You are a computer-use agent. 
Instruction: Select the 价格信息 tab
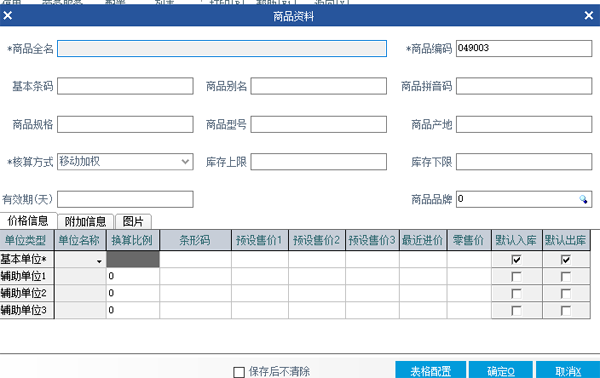tap(28, 221)
